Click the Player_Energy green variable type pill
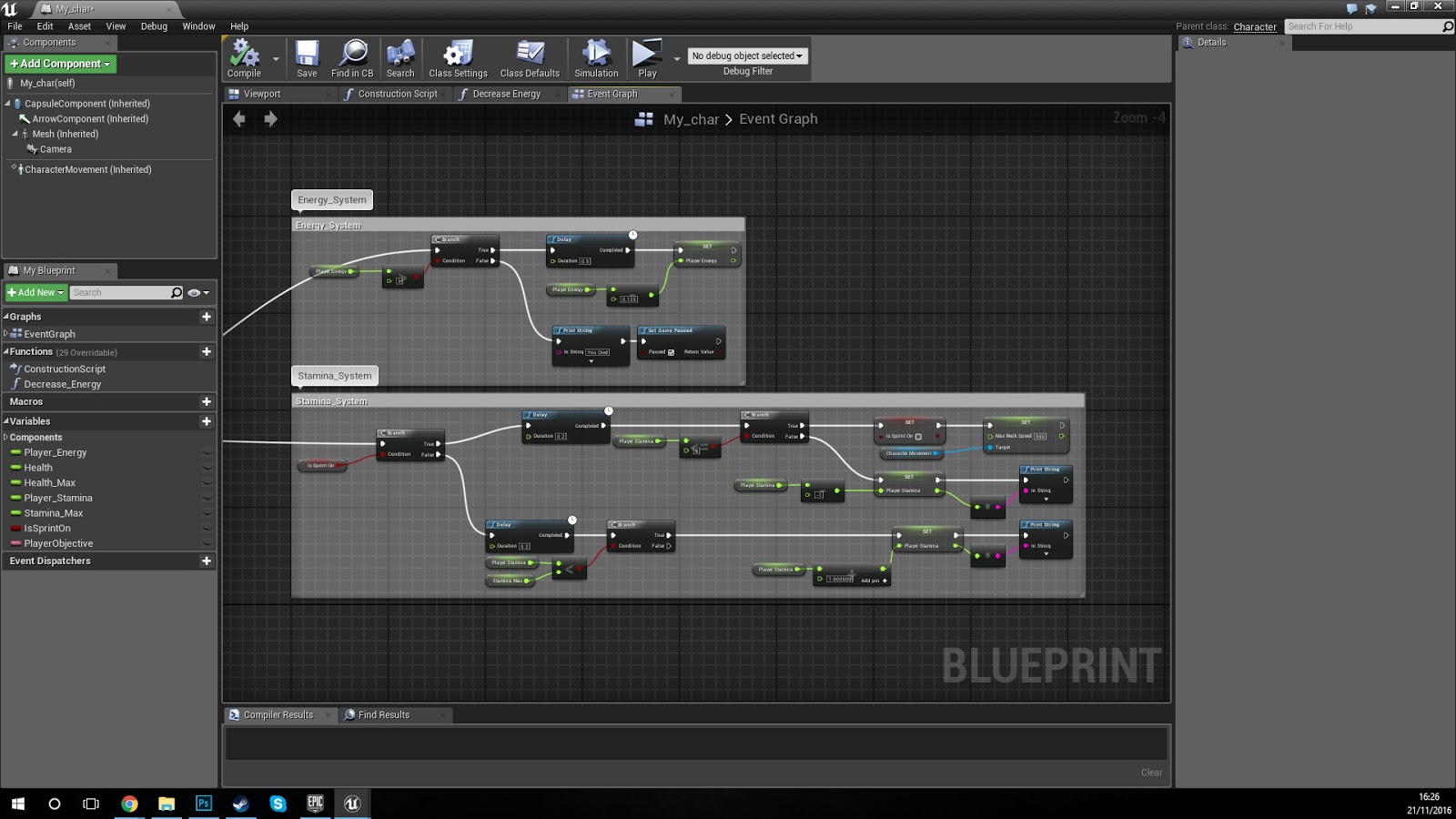Viewport: 1456px width, 819px height. (x=15, y=452)
